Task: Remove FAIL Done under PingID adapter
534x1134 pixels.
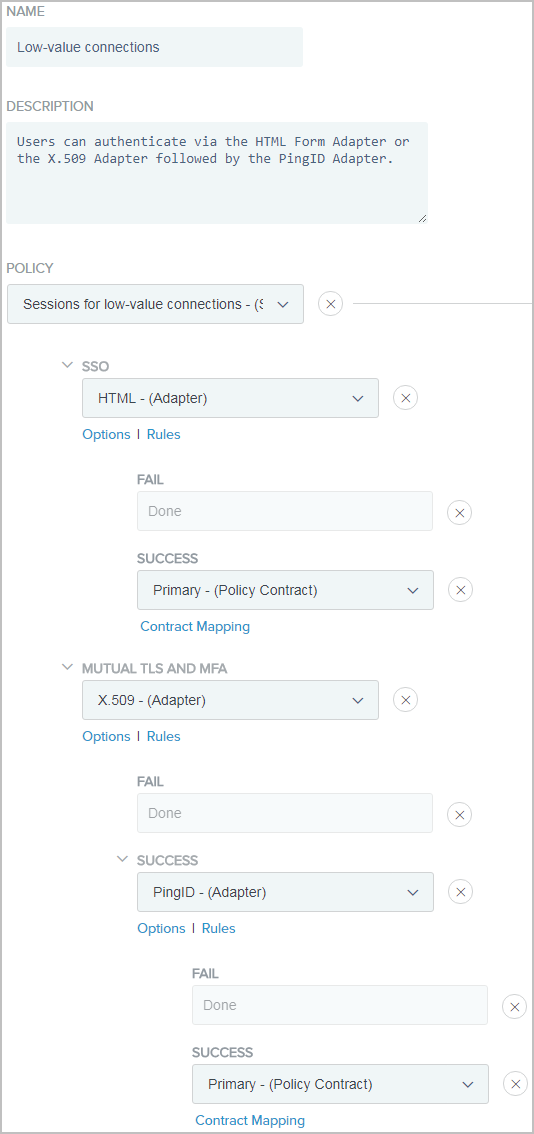Action: [x=514, y=1007]
